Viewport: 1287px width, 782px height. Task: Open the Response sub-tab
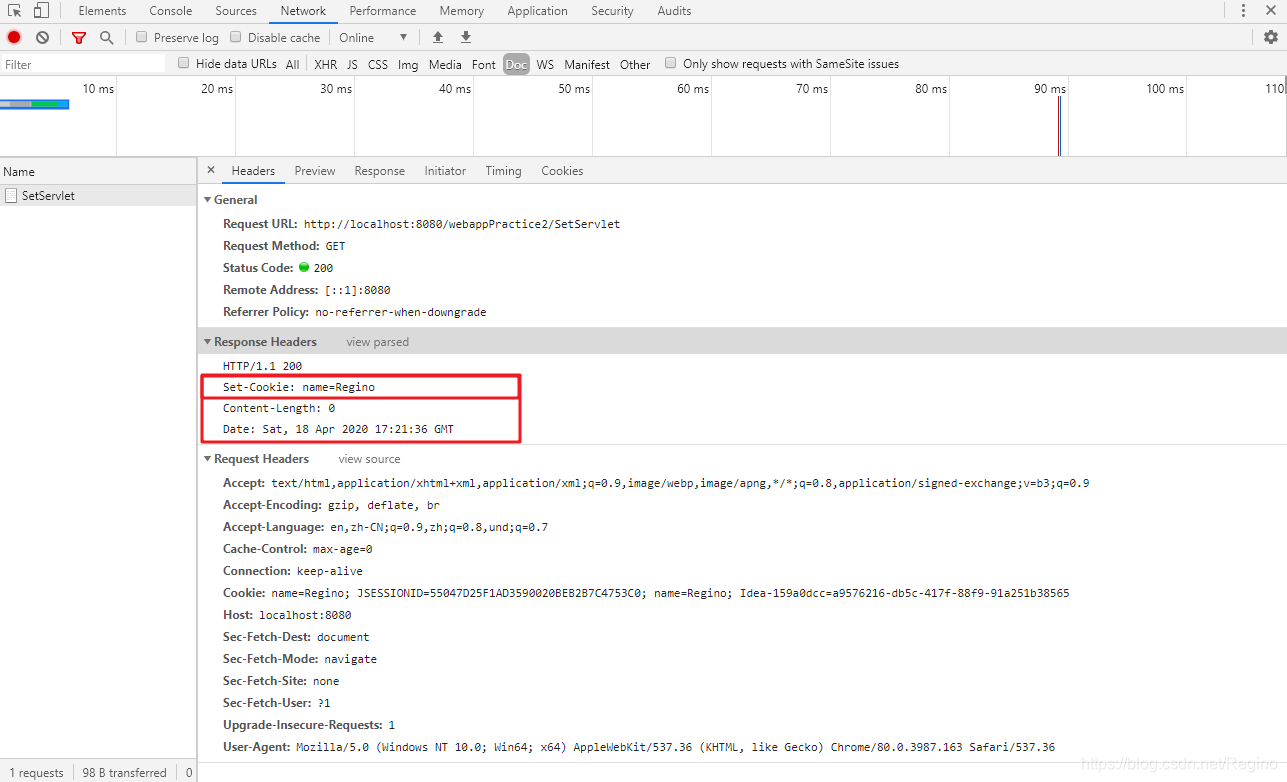[x=380, y=171]
